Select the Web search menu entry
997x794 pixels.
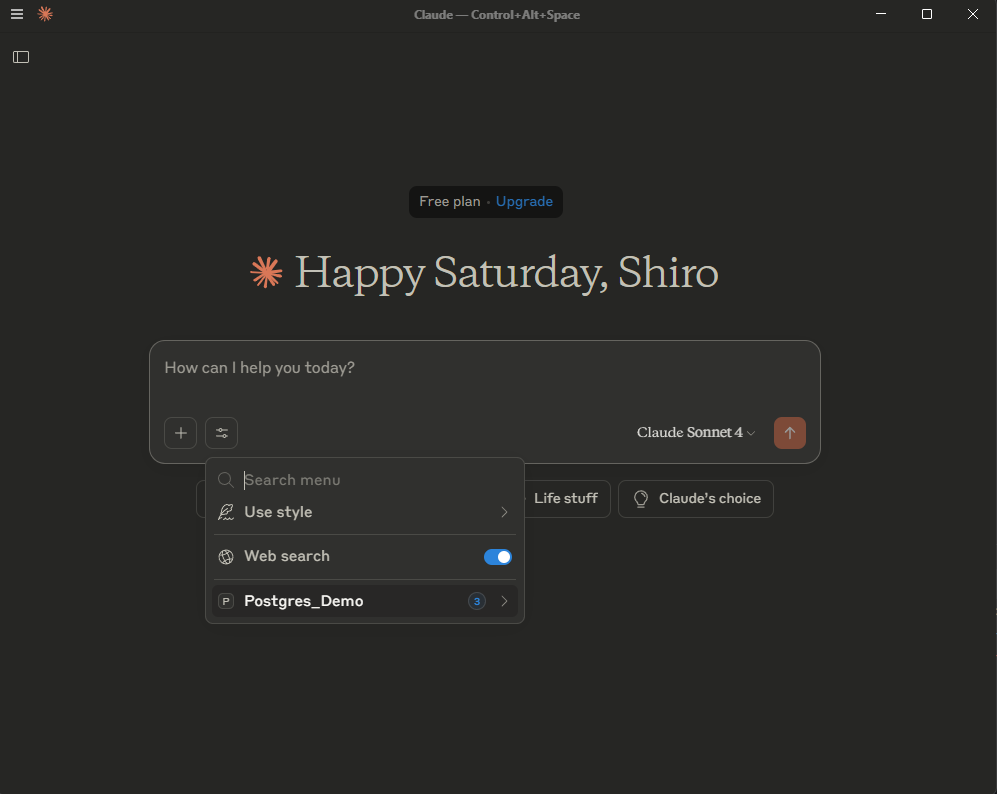pos(365,557)
